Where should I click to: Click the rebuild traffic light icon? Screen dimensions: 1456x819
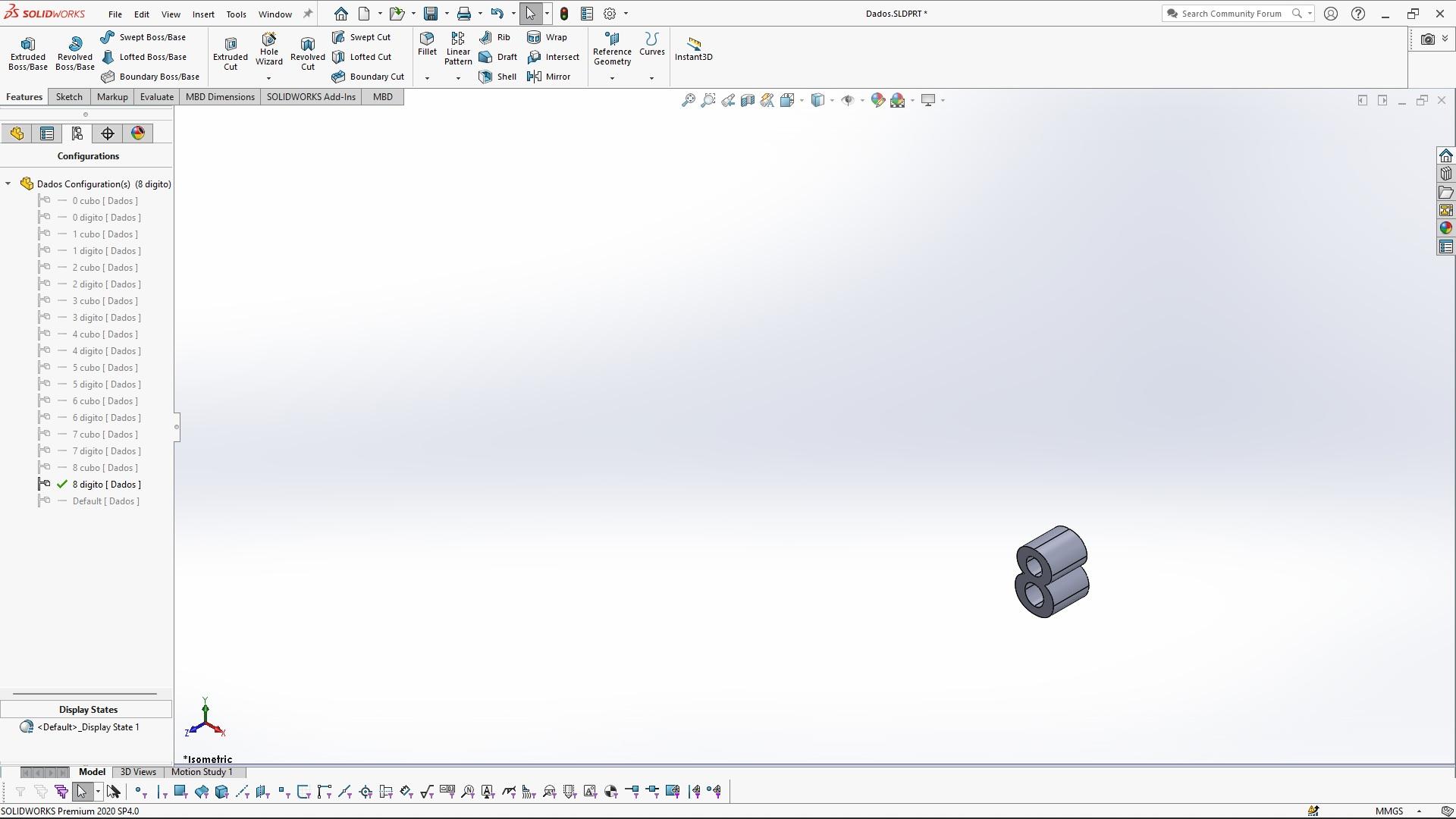pyautogui.click(x=564, y=14)
